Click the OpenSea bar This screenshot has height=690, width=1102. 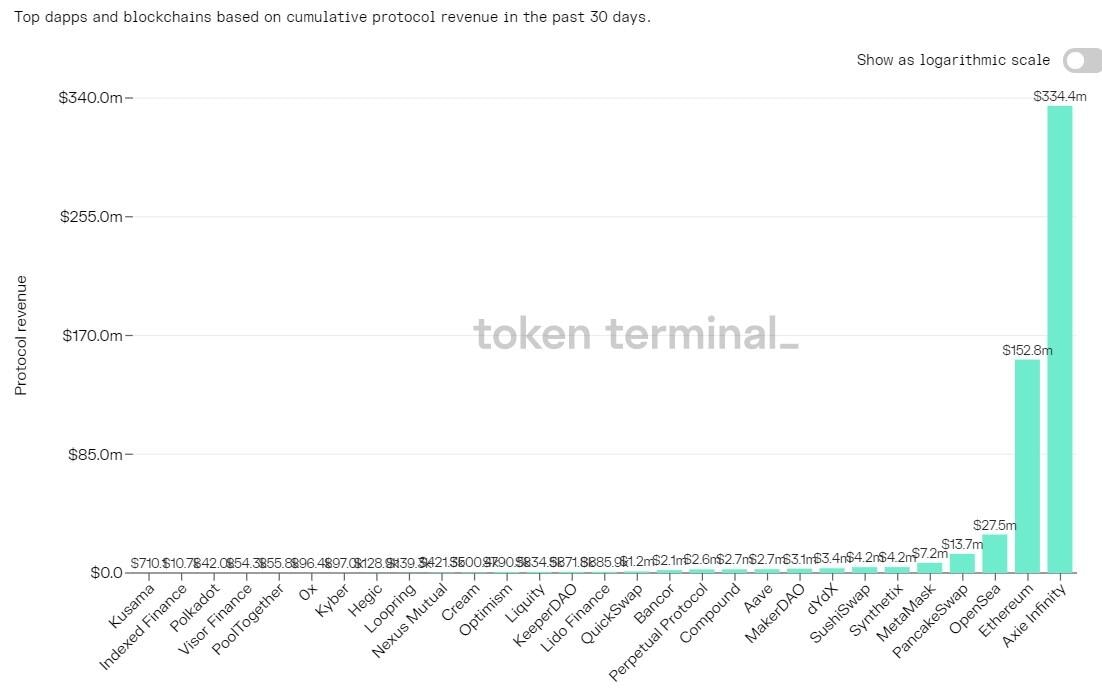(993, 555)
